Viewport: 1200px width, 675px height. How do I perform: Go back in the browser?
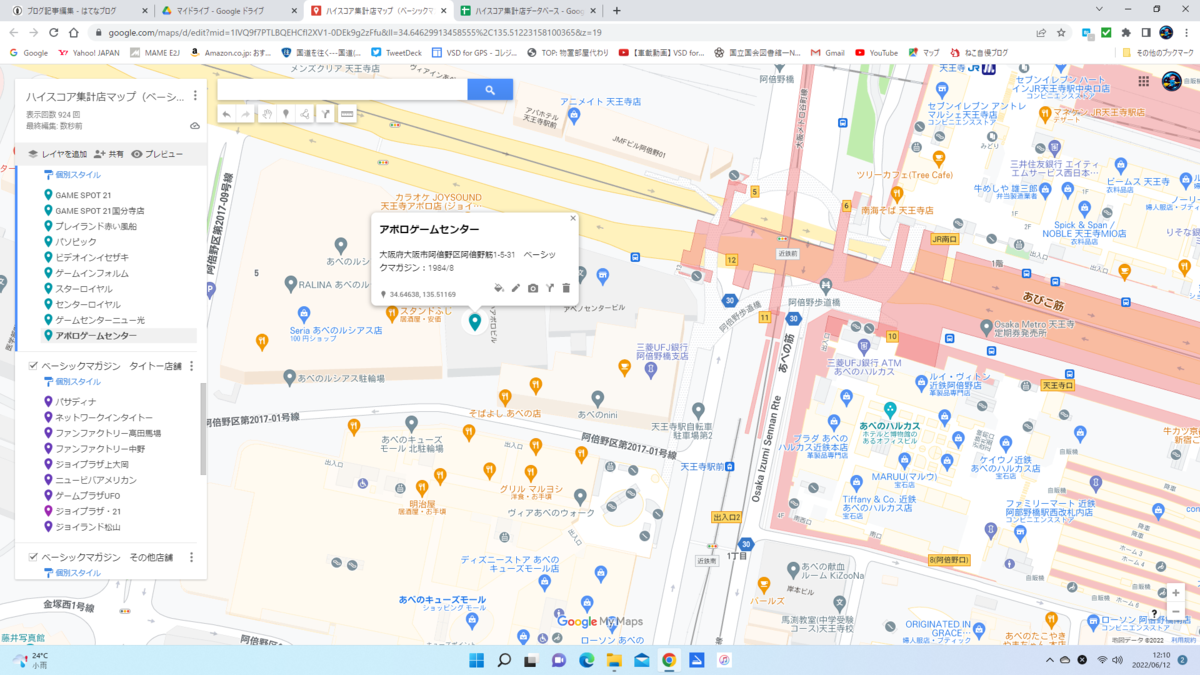click(x=13, y=32)
